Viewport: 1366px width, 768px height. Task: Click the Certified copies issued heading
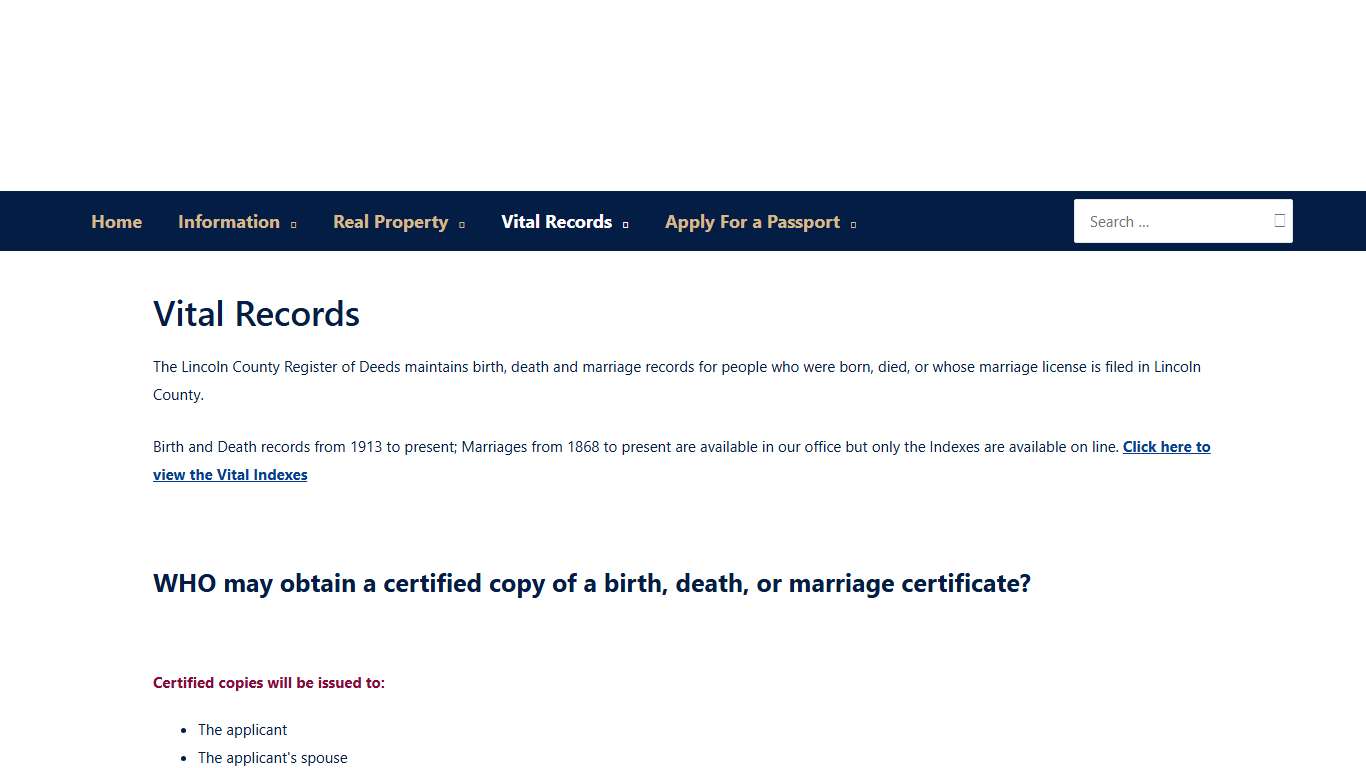[269, 682]
